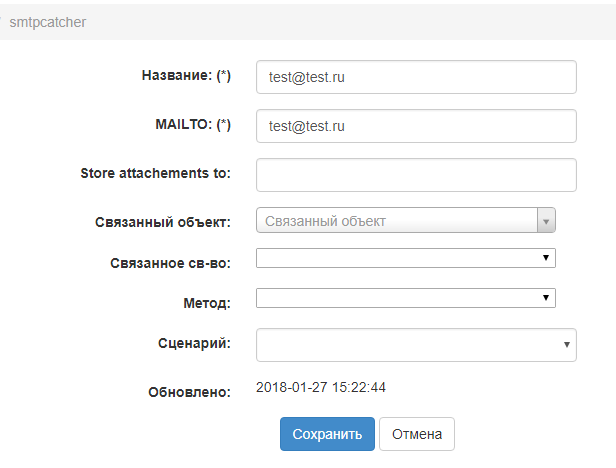Image resolution: width=616 pixels, height=468 pixels.
Task: Click the Название: (*) label
Action: pos(186,76)
